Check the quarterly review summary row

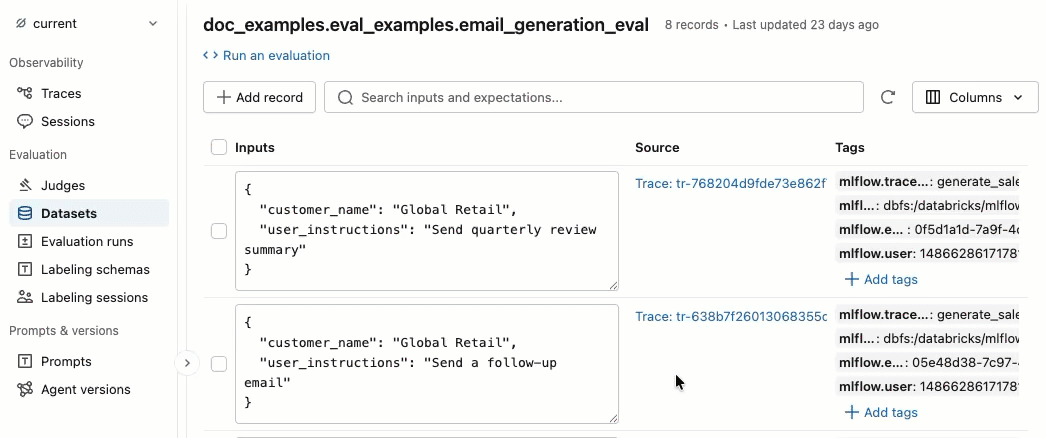tap(219, 231)
